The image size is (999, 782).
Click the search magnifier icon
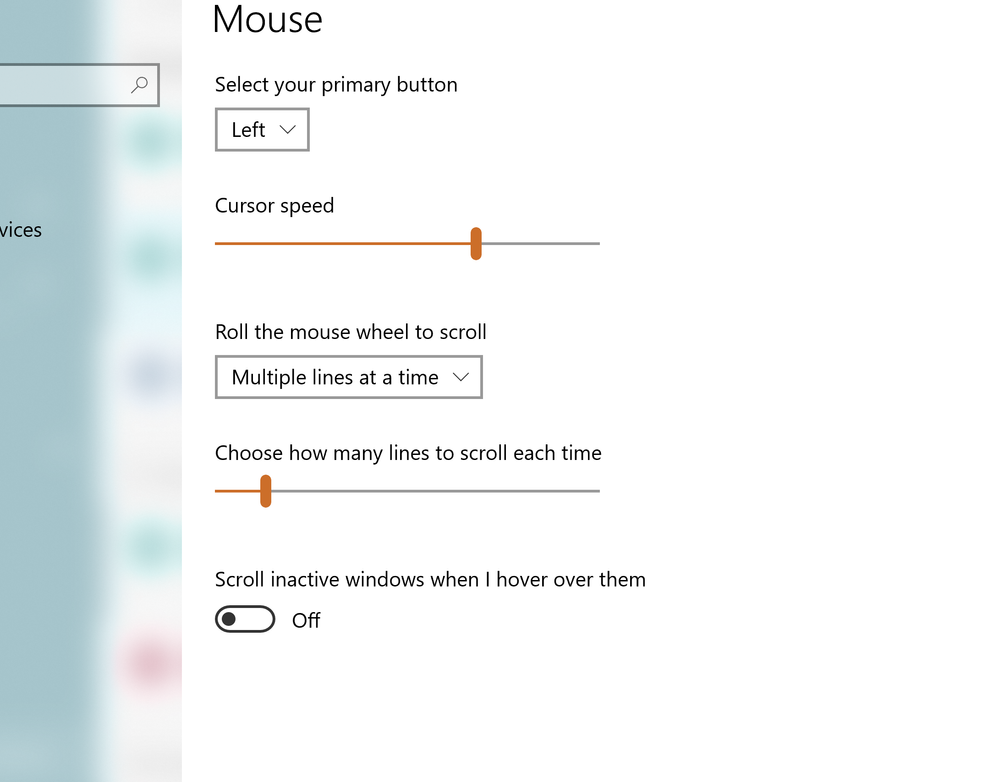[140, 85]
